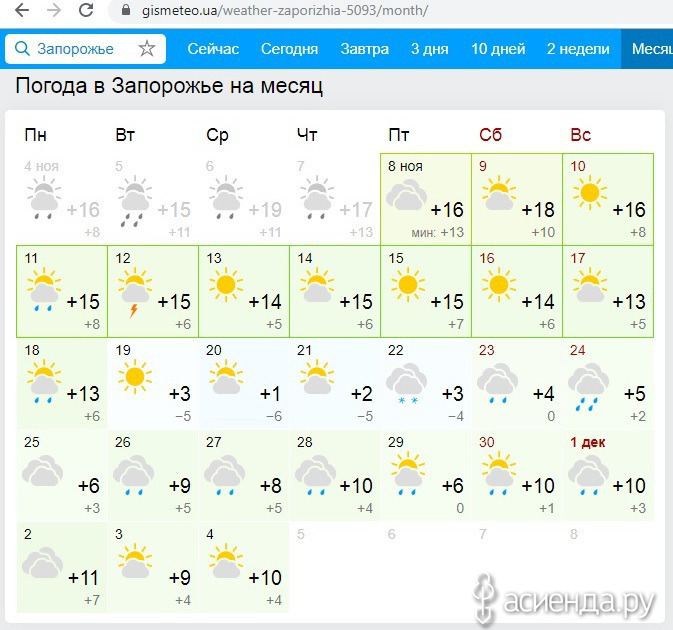
Task: Open the Завтра forecast tab
Action: point(364,49)
